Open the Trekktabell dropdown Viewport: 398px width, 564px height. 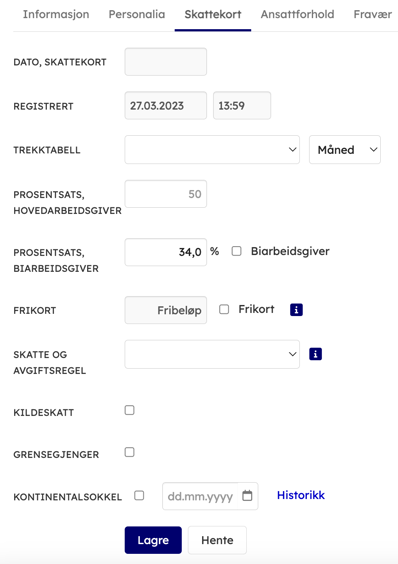point(212,150)
